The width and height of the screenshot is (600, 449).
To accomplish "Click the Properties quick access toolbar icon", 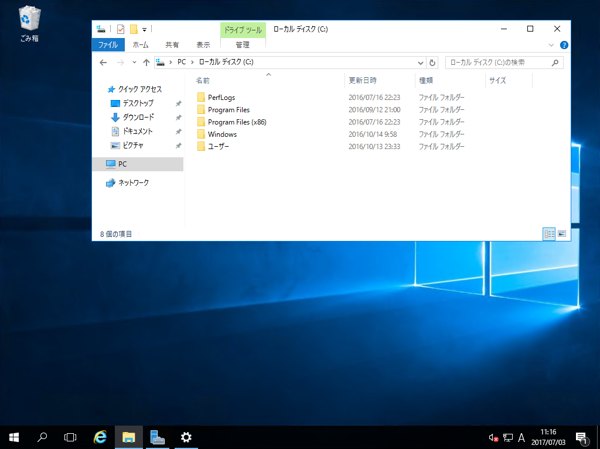I will point(121,29).
